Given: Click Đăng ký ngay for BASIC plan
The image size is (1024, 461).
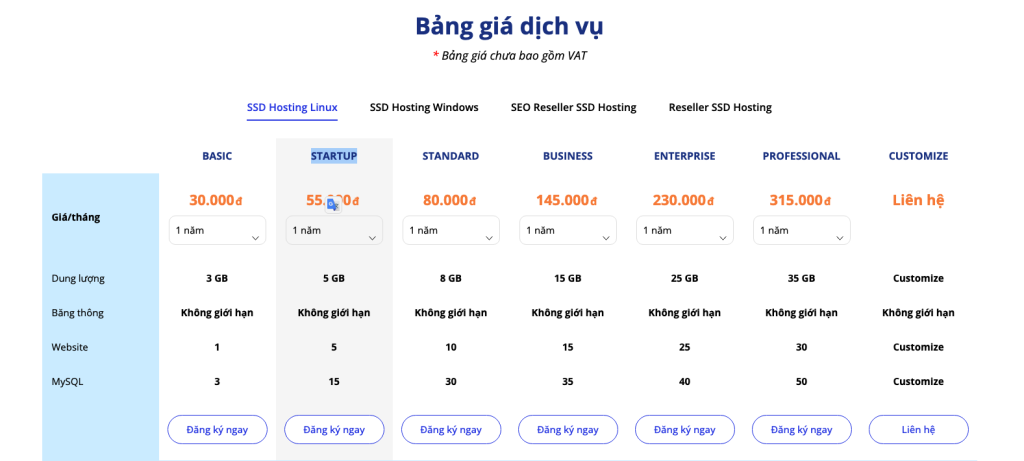Looking at the screenshot, I should tap(217, 429).
